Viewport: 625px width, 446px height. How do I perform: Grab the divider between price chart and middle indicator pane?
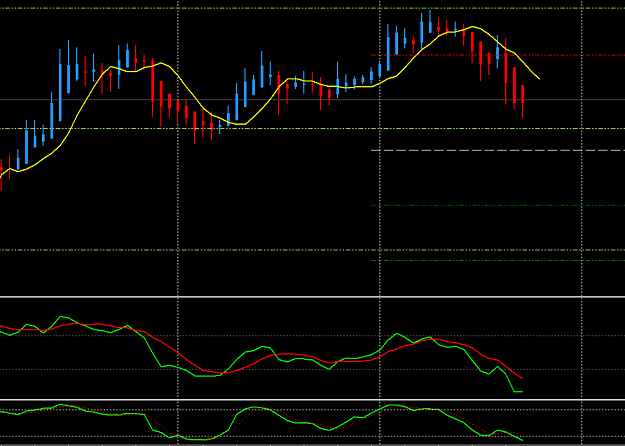coord(312,297)
